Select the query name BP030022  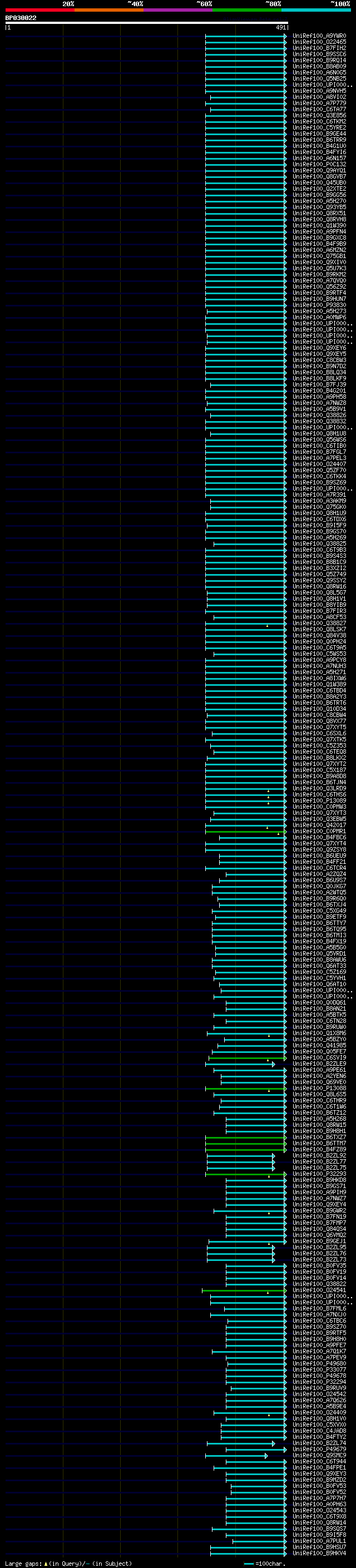pos(21,18)
